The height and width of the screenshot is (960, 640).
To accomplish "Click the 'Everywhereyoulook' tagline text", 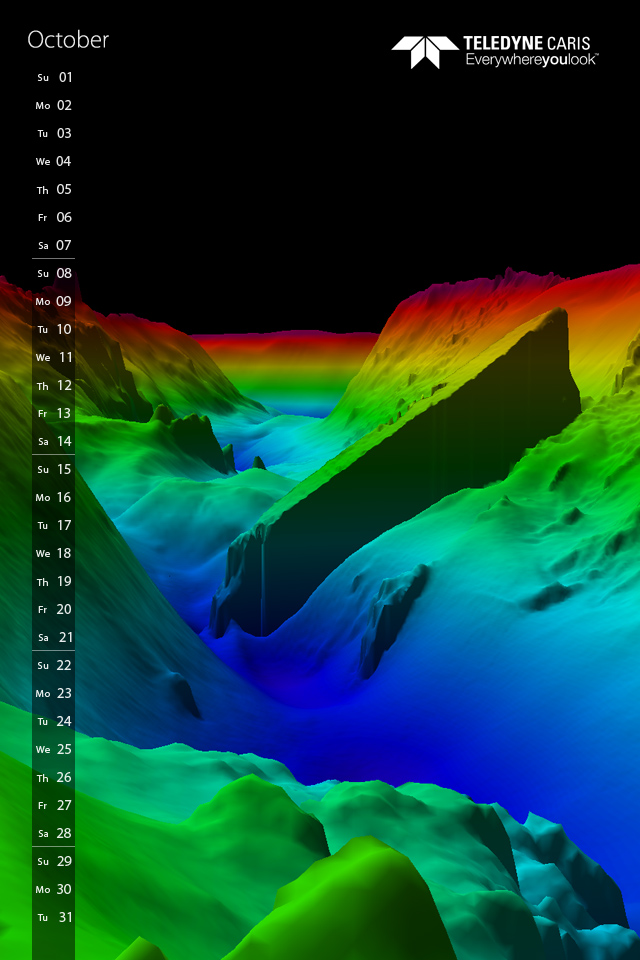I will tap(532, 60).
